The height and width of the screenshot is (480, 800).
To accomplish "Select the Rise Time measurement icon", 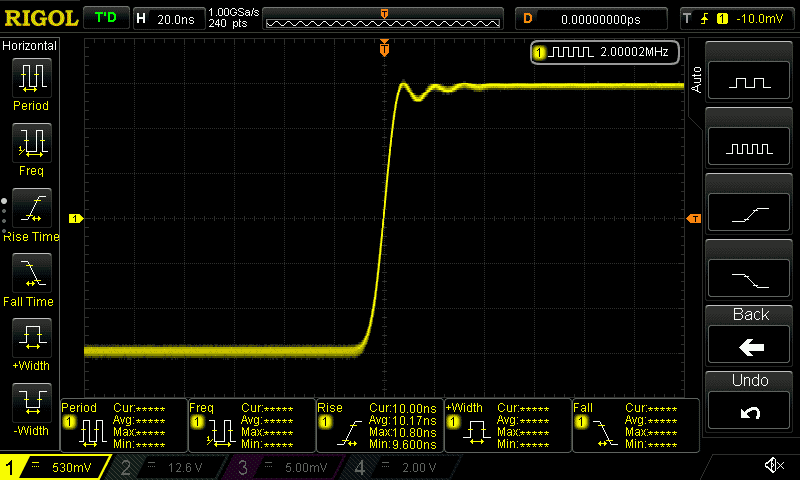I will click(32, 208).
